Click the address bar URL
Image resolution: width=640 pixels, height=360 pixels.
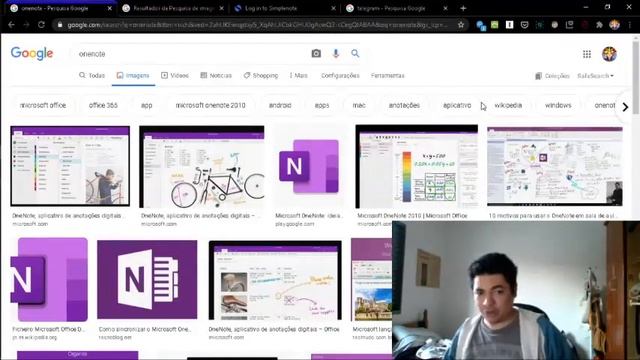[x=257, y=25]
